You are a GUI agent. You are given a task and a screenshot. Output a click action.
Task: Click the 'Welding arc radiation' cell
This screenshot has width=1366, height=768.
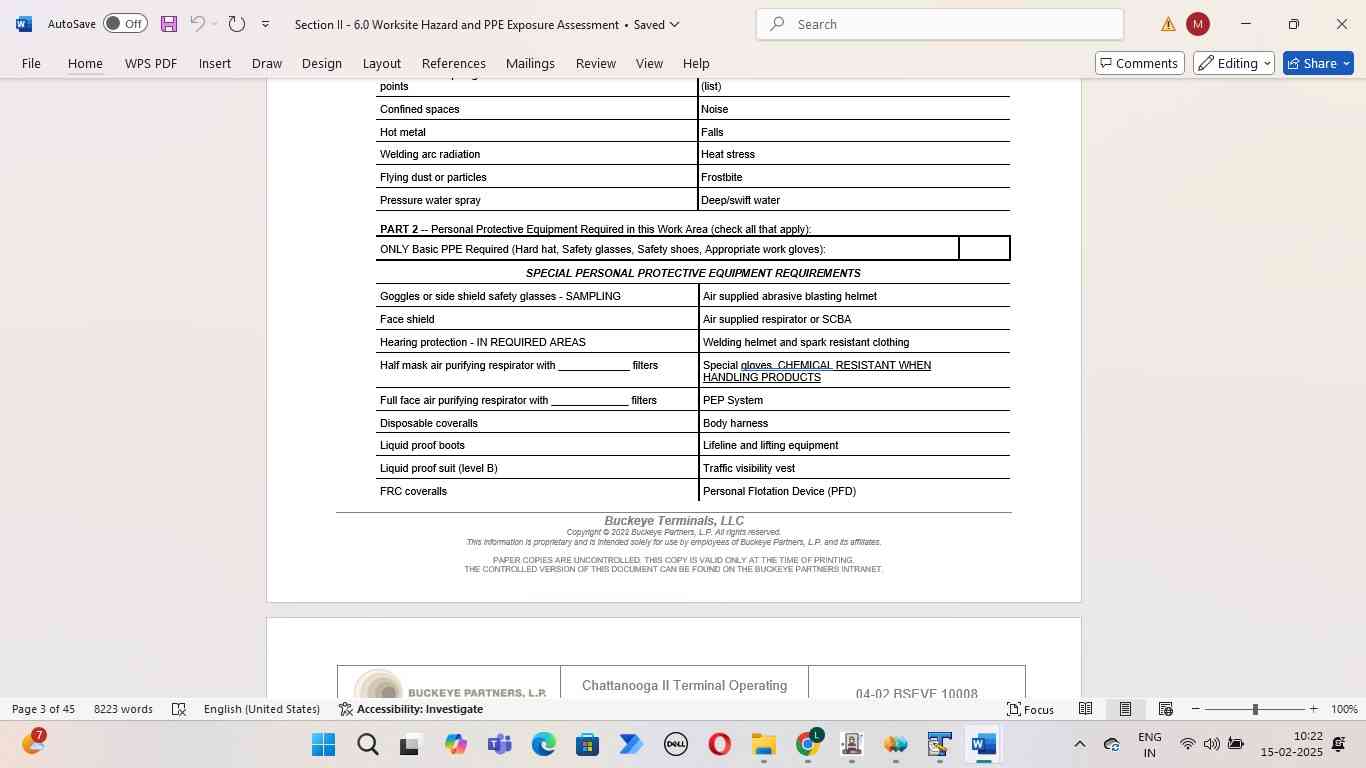point(537,154)
